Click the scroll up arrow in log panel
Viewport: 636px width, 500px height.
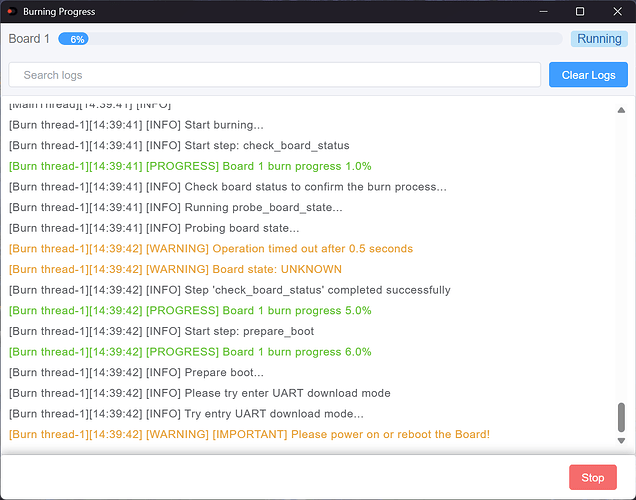click(621, 110)
